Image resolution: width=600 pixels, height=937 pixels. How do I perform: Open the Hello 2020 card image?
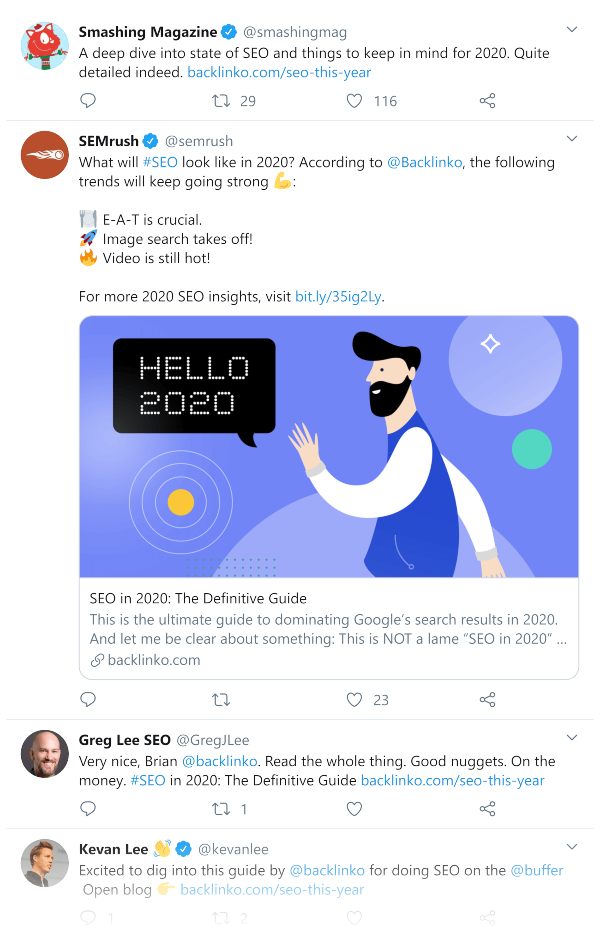click(328, 447)
